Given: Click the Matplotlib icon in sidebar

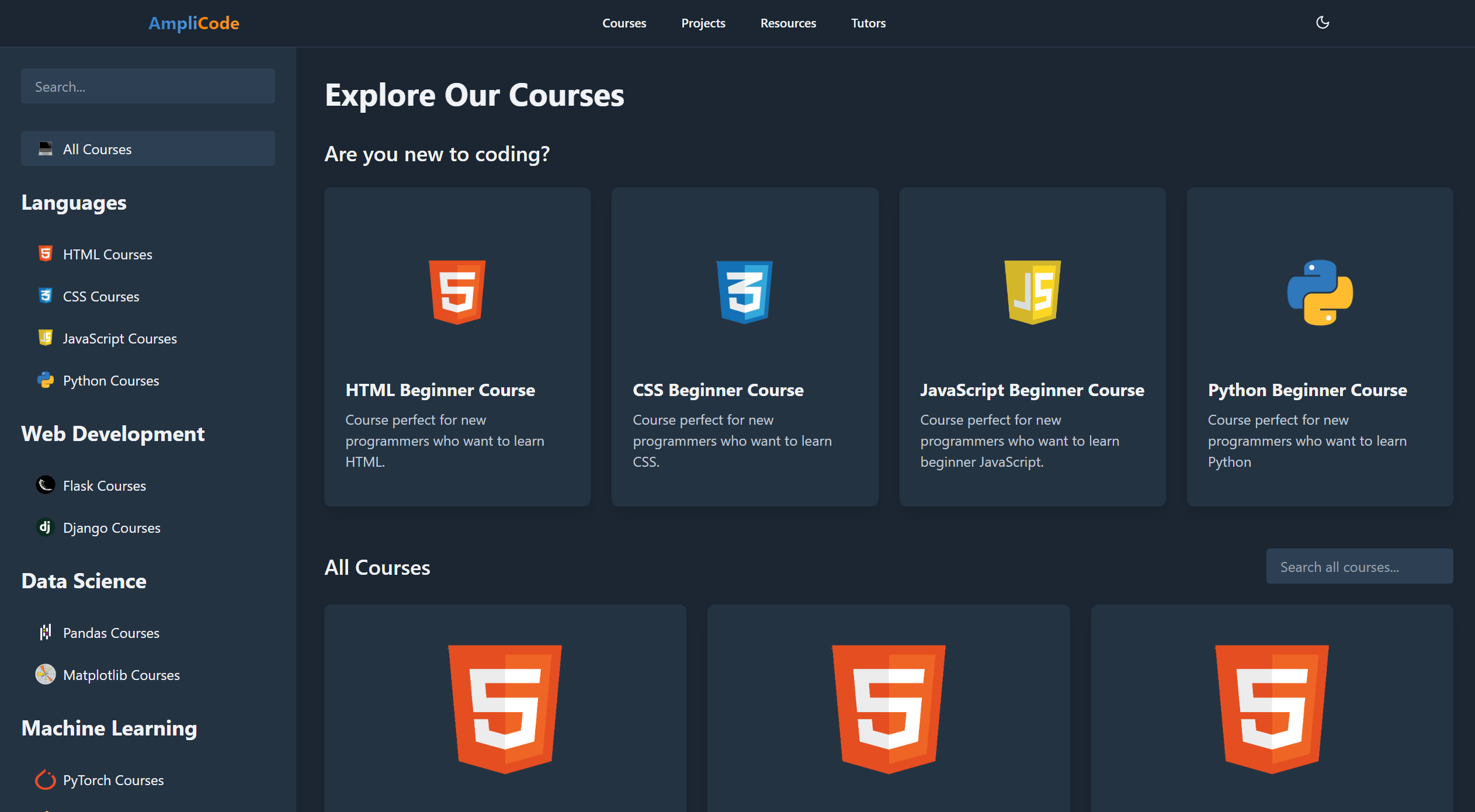Looking at the screenshot, I should coord(46,674).
